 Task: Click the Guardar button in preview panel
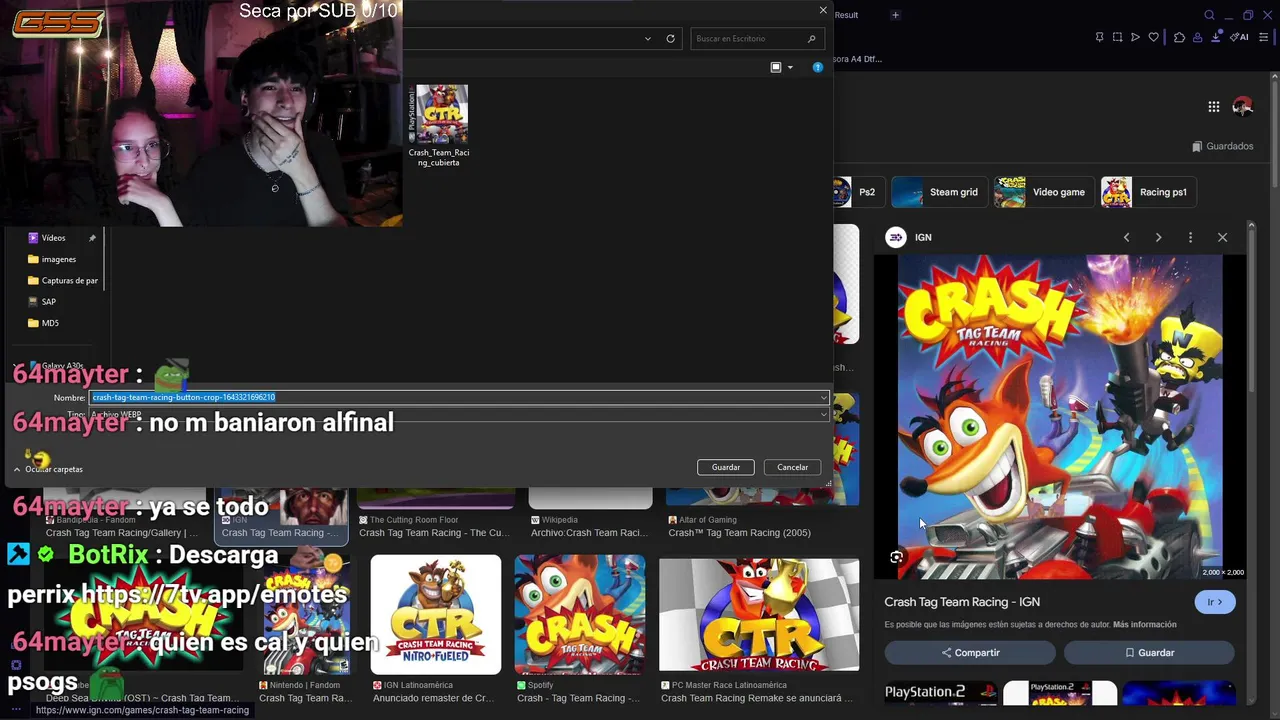click(1149, 653)
